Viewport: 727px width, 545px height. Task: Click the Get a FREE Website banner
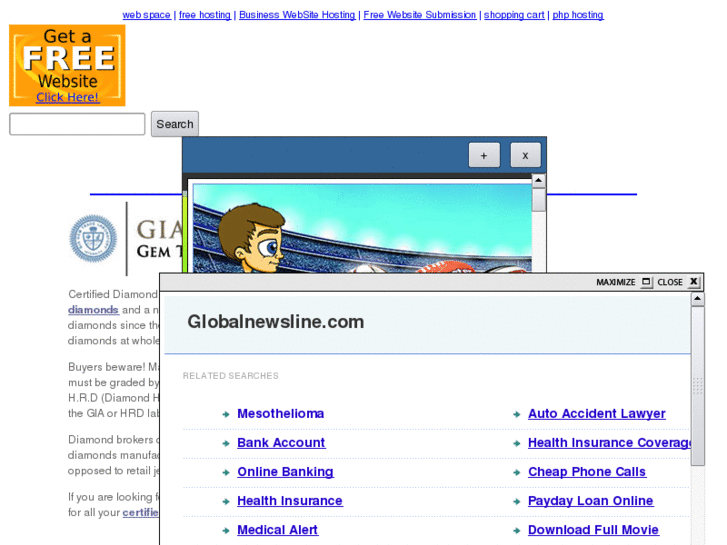pyautogui.click(x=67, y=65)
